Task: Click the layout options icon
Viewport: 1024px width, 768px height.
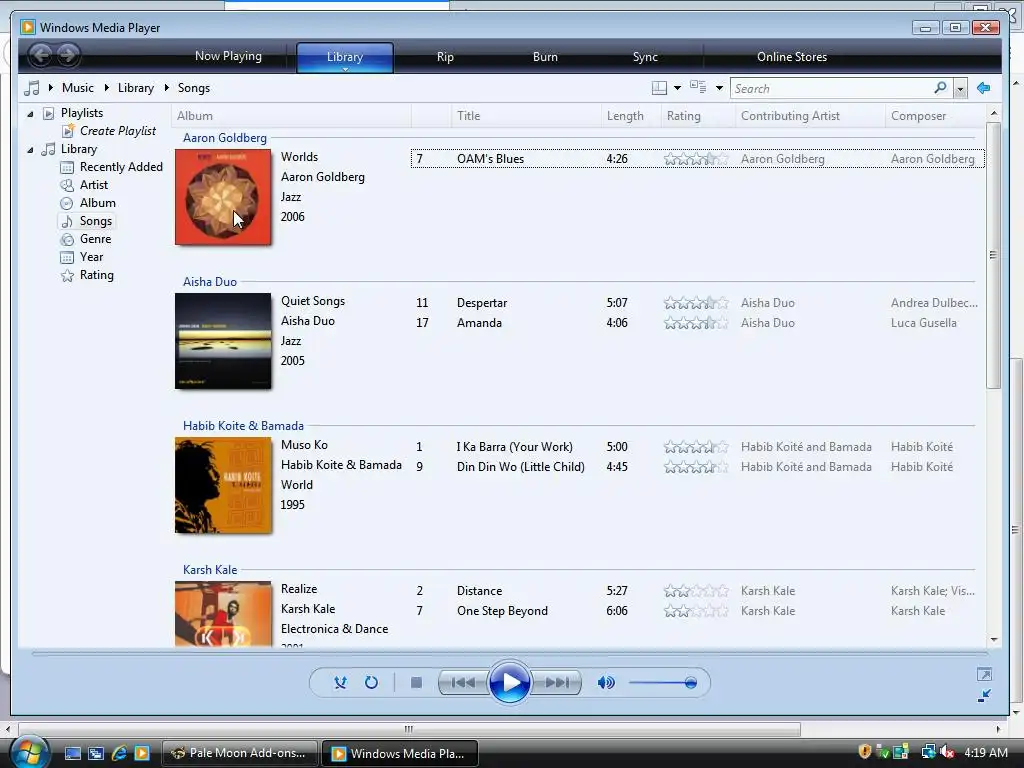Action: point(660,88)
